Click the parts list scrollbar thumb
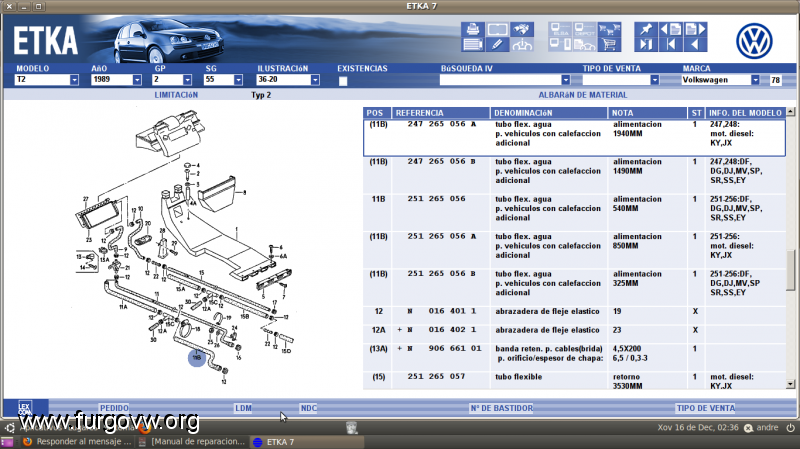This screenshot has width=800, height=449. coord(791,268)
